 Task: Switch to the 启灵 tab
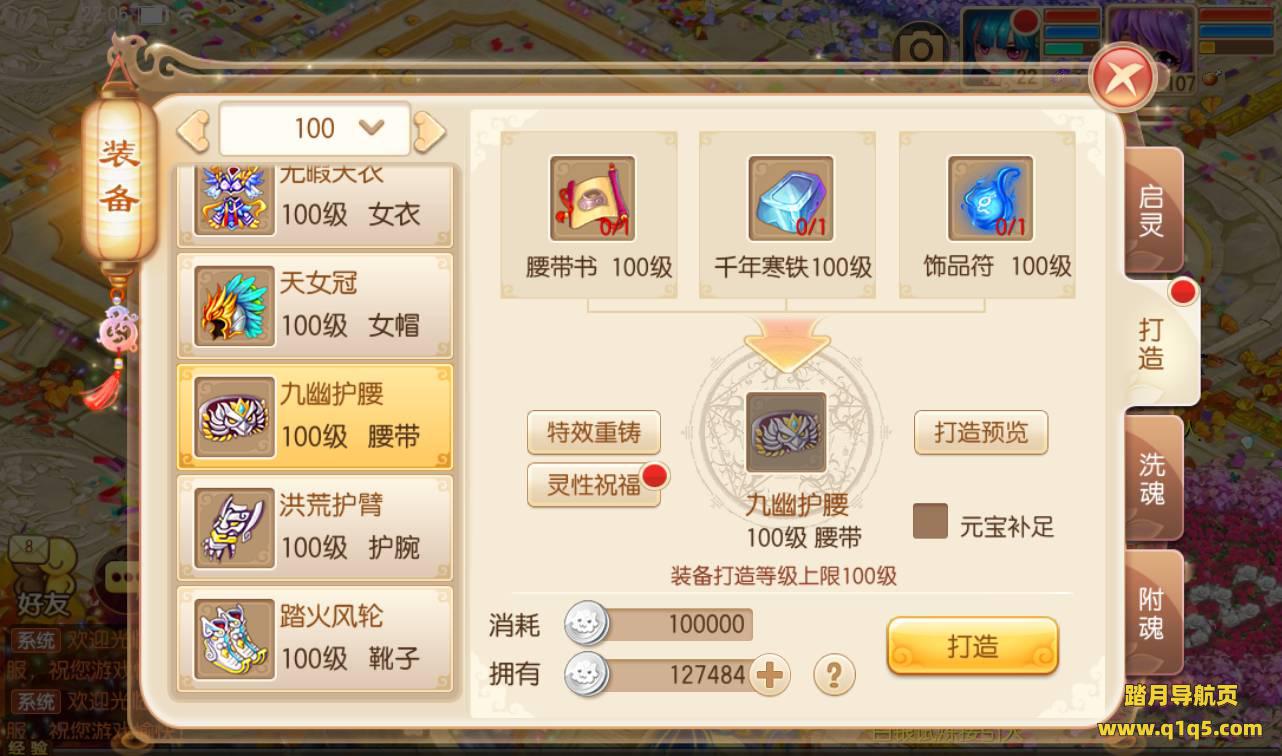(x=1153, y=211)
